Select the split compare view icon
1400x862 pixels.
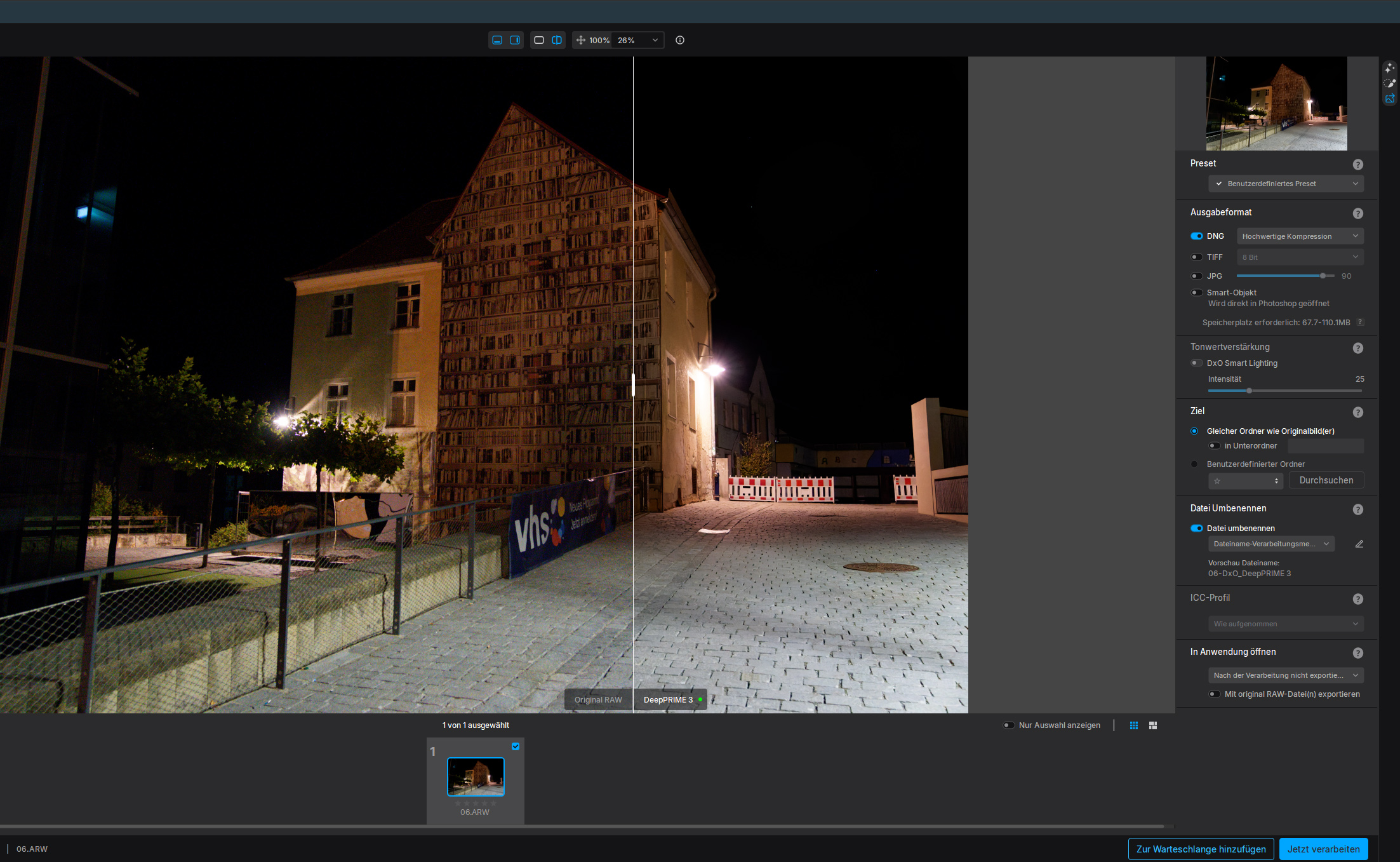point(557,40)
